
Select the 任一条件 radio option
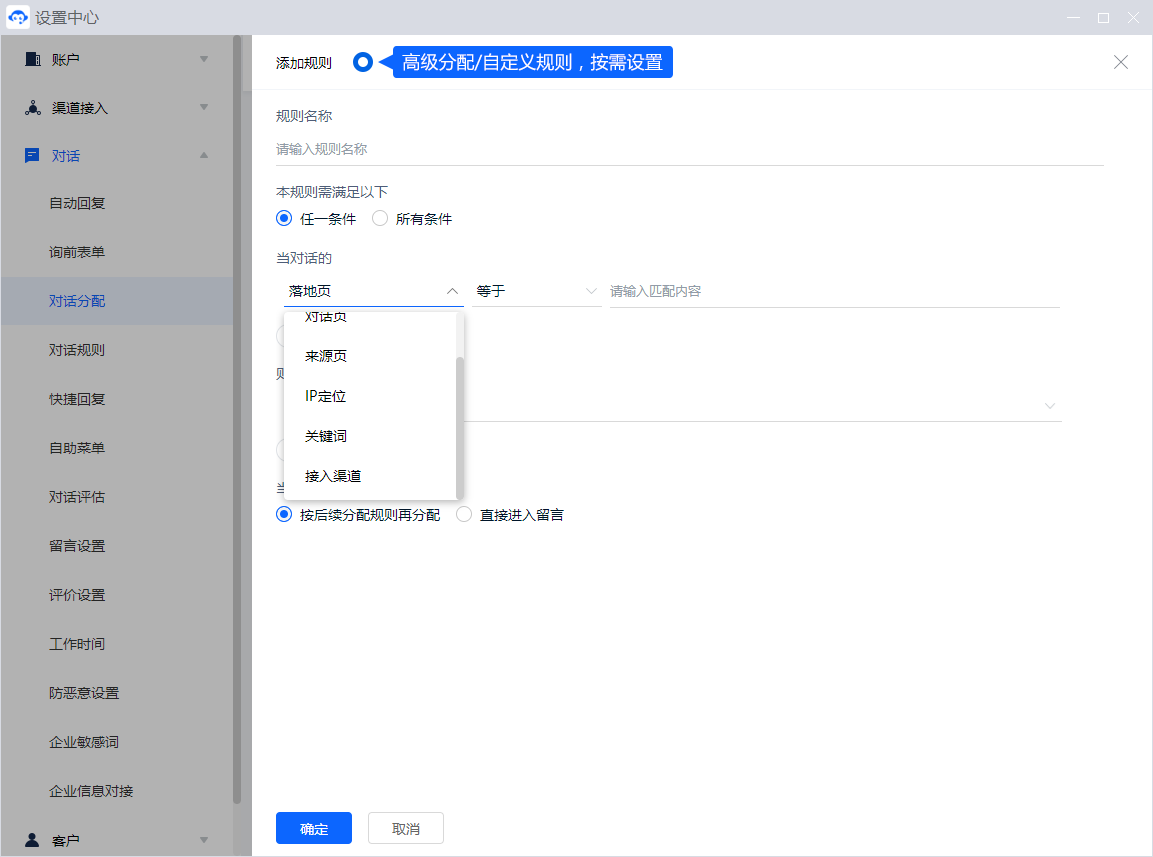284,218
